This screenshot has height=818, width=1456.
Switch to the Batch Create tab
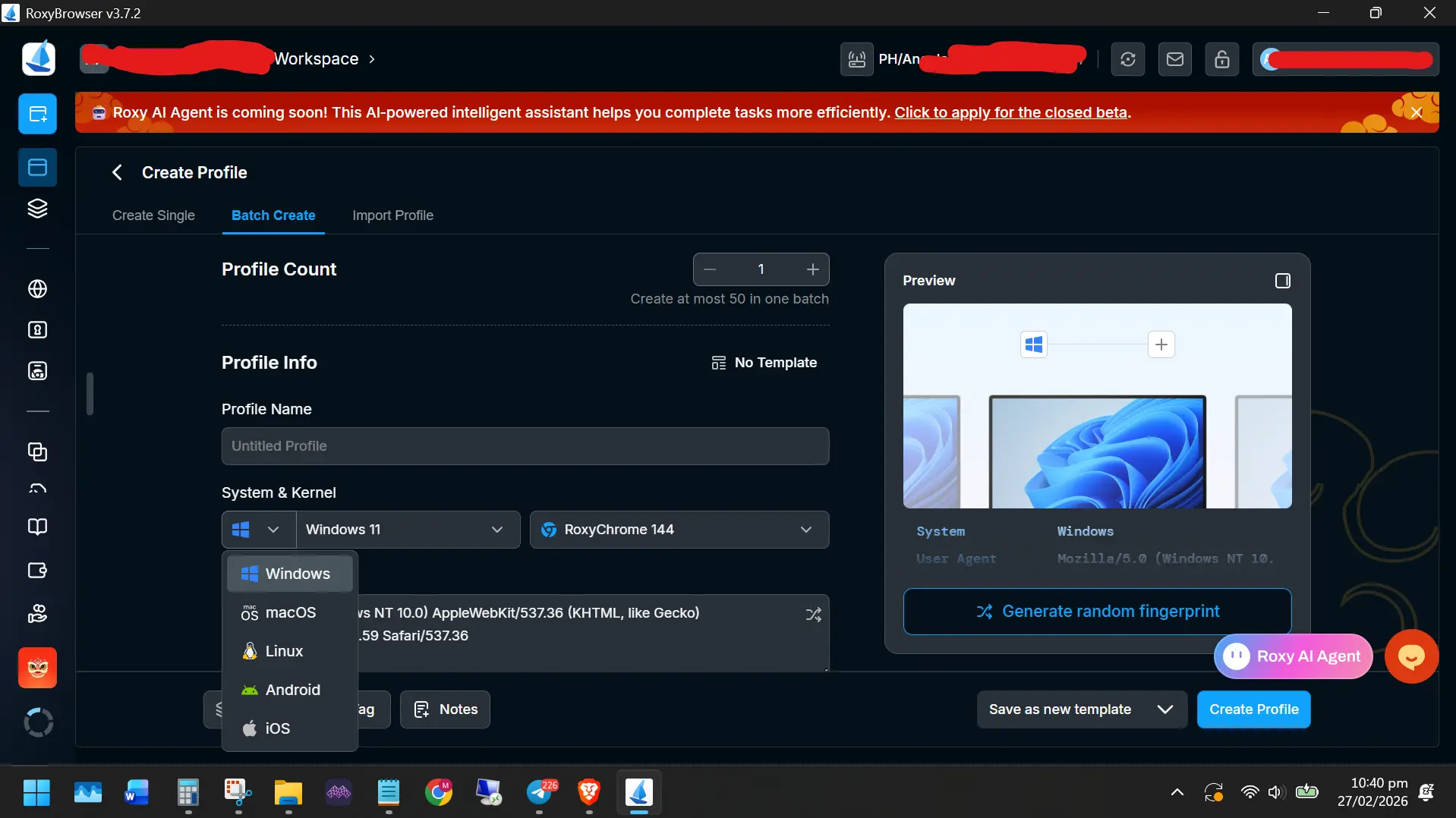point(273,216)
